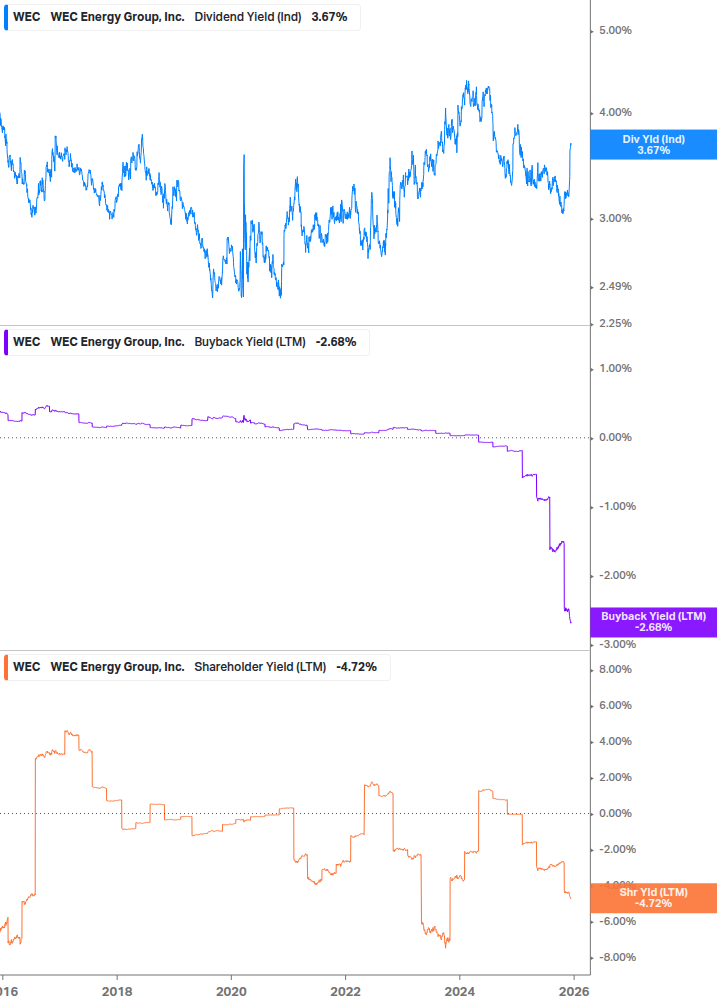This screenshot has width=717, height=1005.
Task: Select the purple Buyback Yield legend color bar
Action: click(x=6, y=342)
